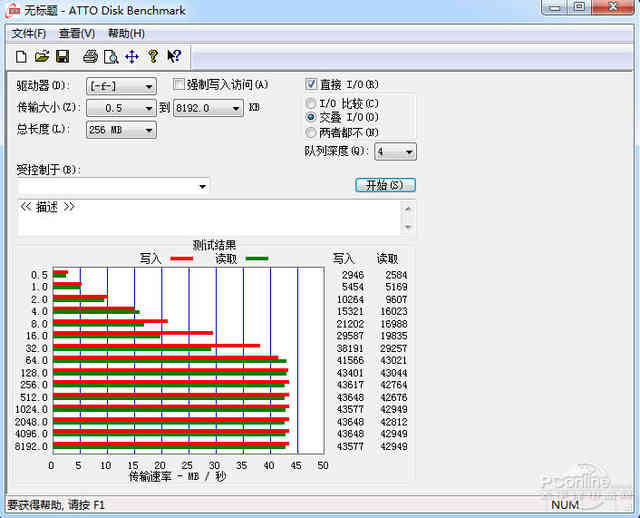Save results with the floppy disk icon
The image size is (640, 518).
click(62, 56)
